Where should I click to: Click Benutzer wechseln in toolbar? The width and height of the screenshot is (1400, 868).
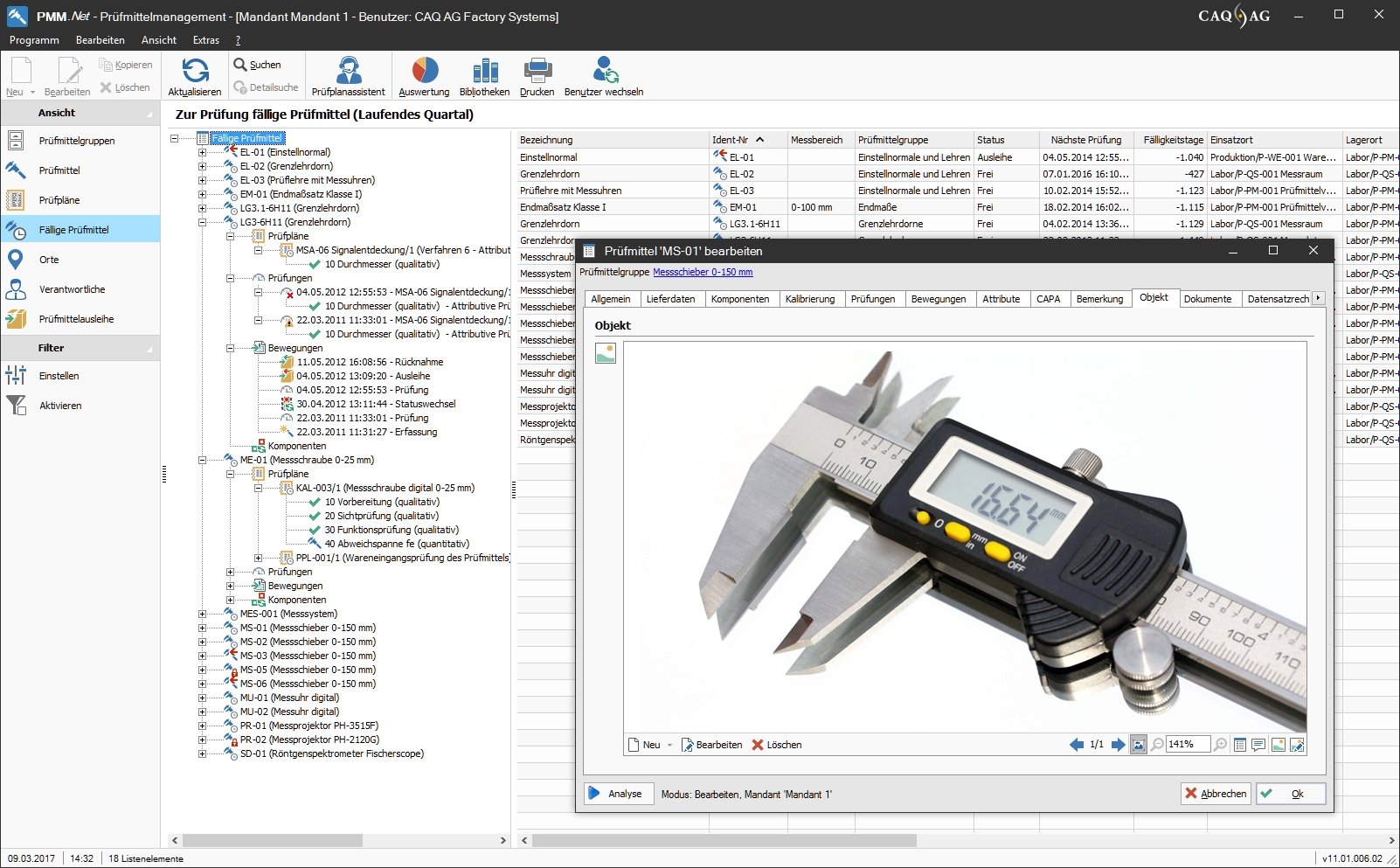(604, 71)
